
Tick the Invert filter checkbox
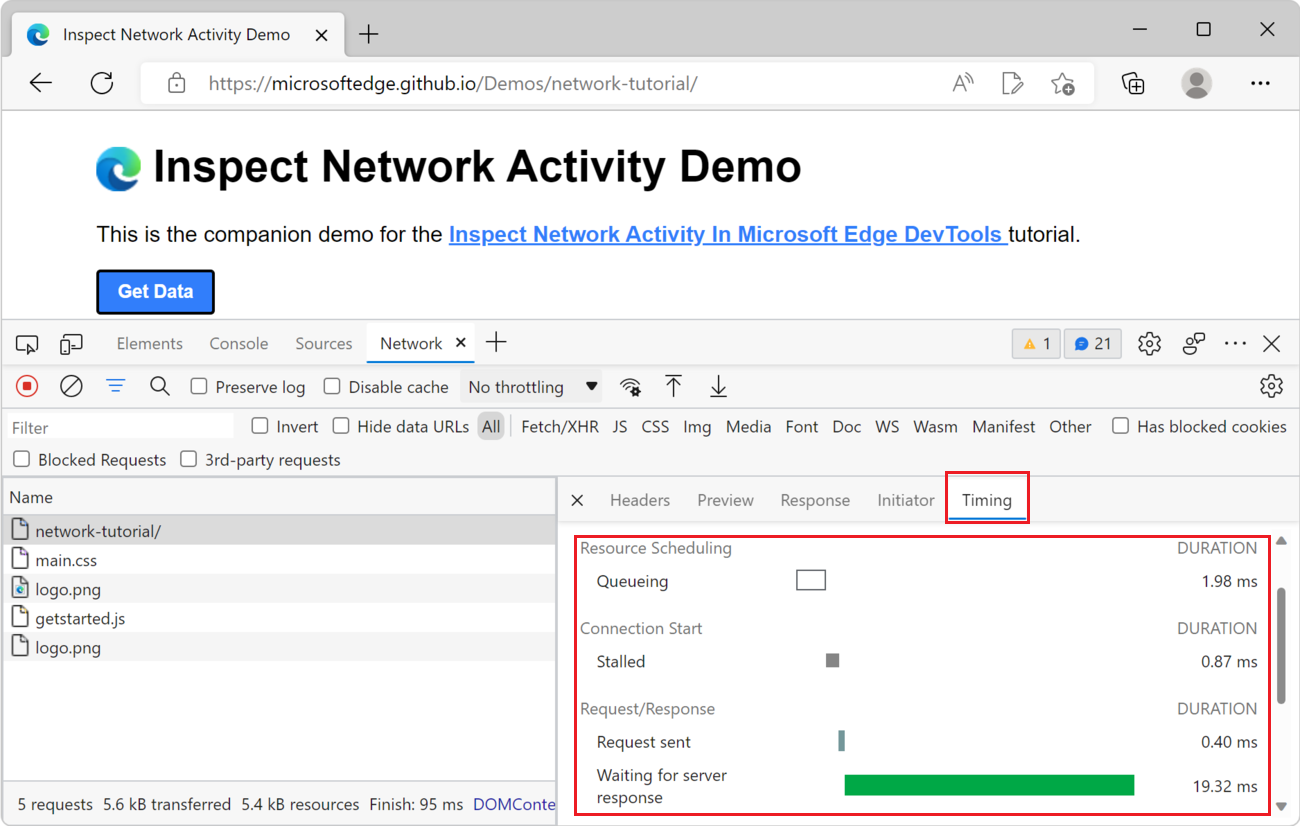pyautogui.click(x=260, y=426)
